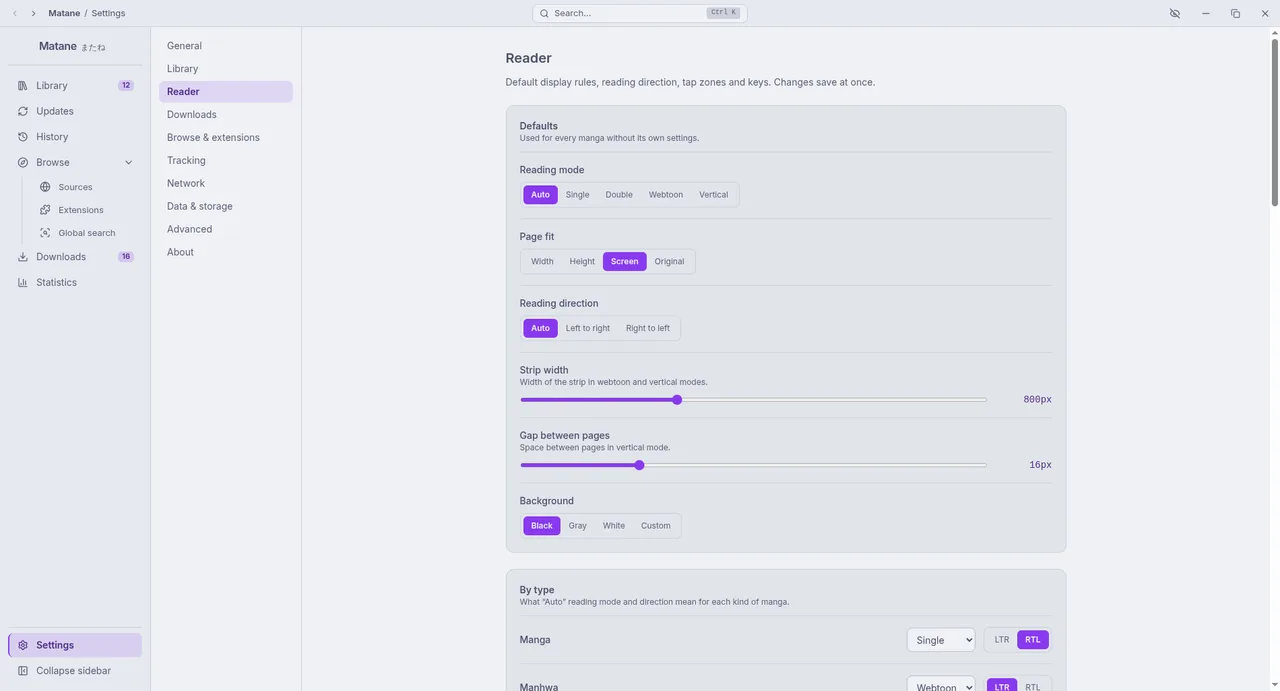Set Reading direction to Right to left

click(x=648, y=328)
